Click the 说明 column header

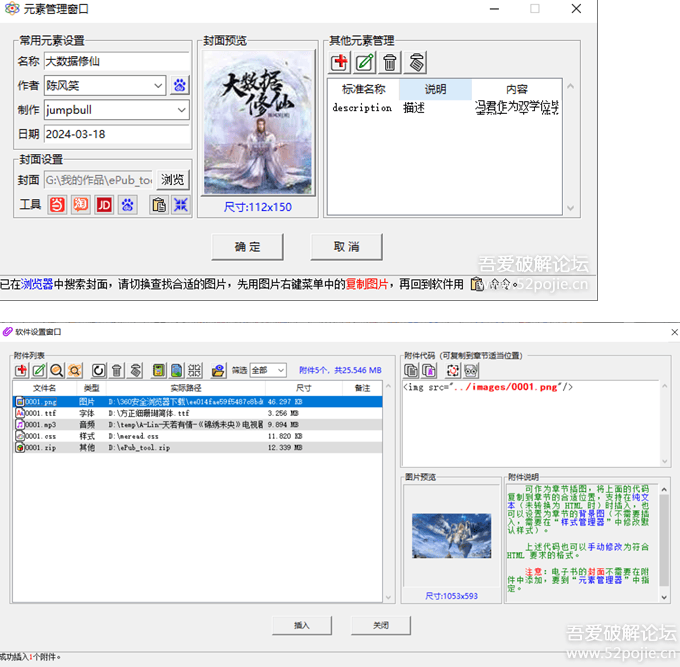435,89
